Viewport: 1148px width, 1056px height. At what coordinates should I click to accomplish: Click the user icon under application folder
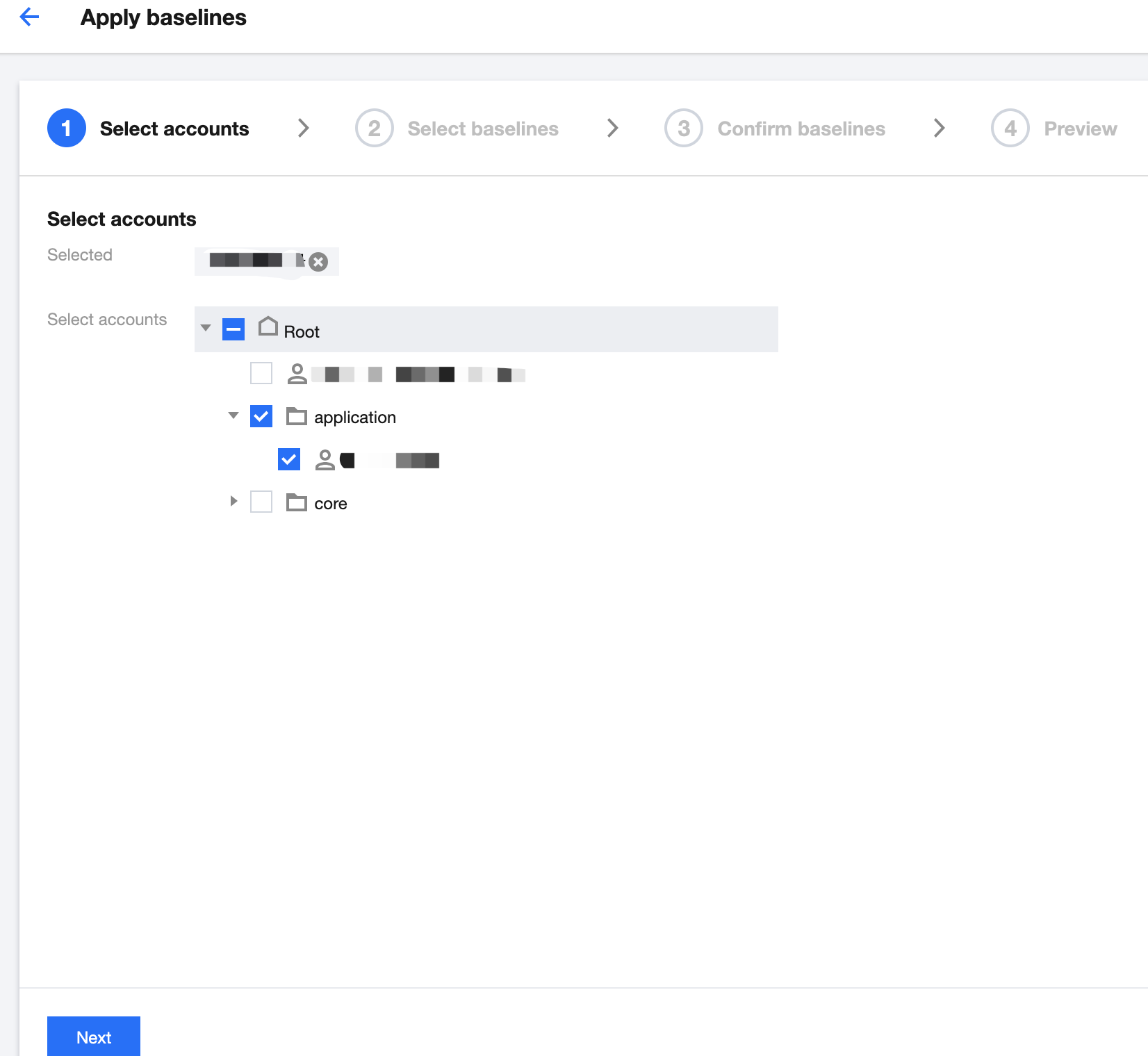click(325, 460)
